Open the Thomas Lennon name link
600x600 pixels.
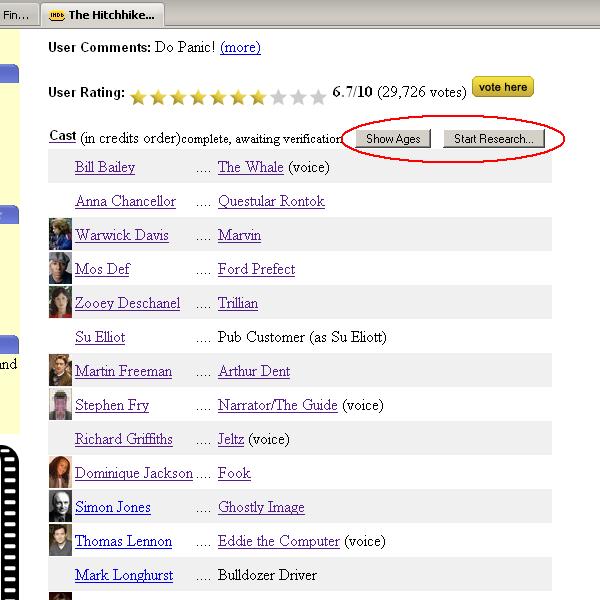tap(123, 541)
